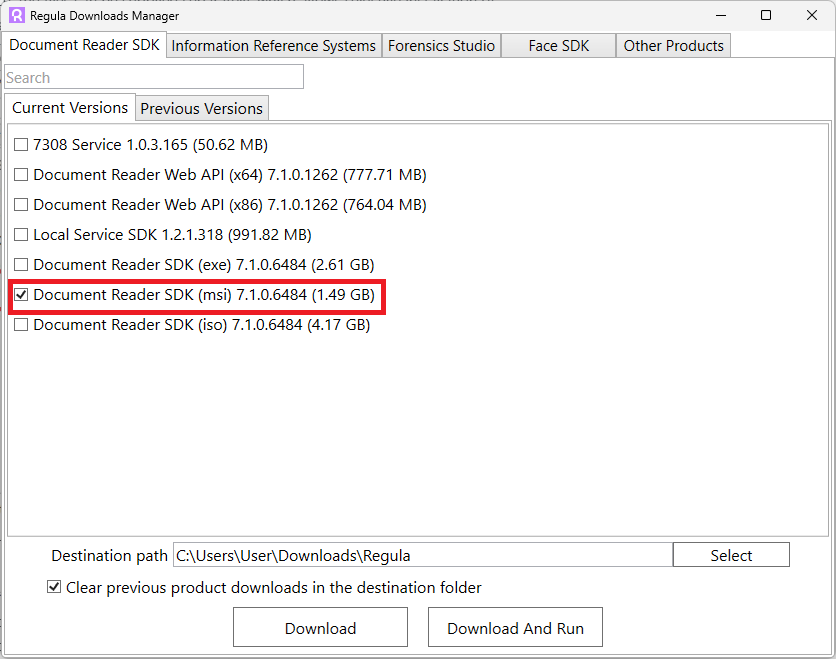Maximize the Regula Downloads Manager window
This screenshot has height=659, width=836.
(766, 15)
